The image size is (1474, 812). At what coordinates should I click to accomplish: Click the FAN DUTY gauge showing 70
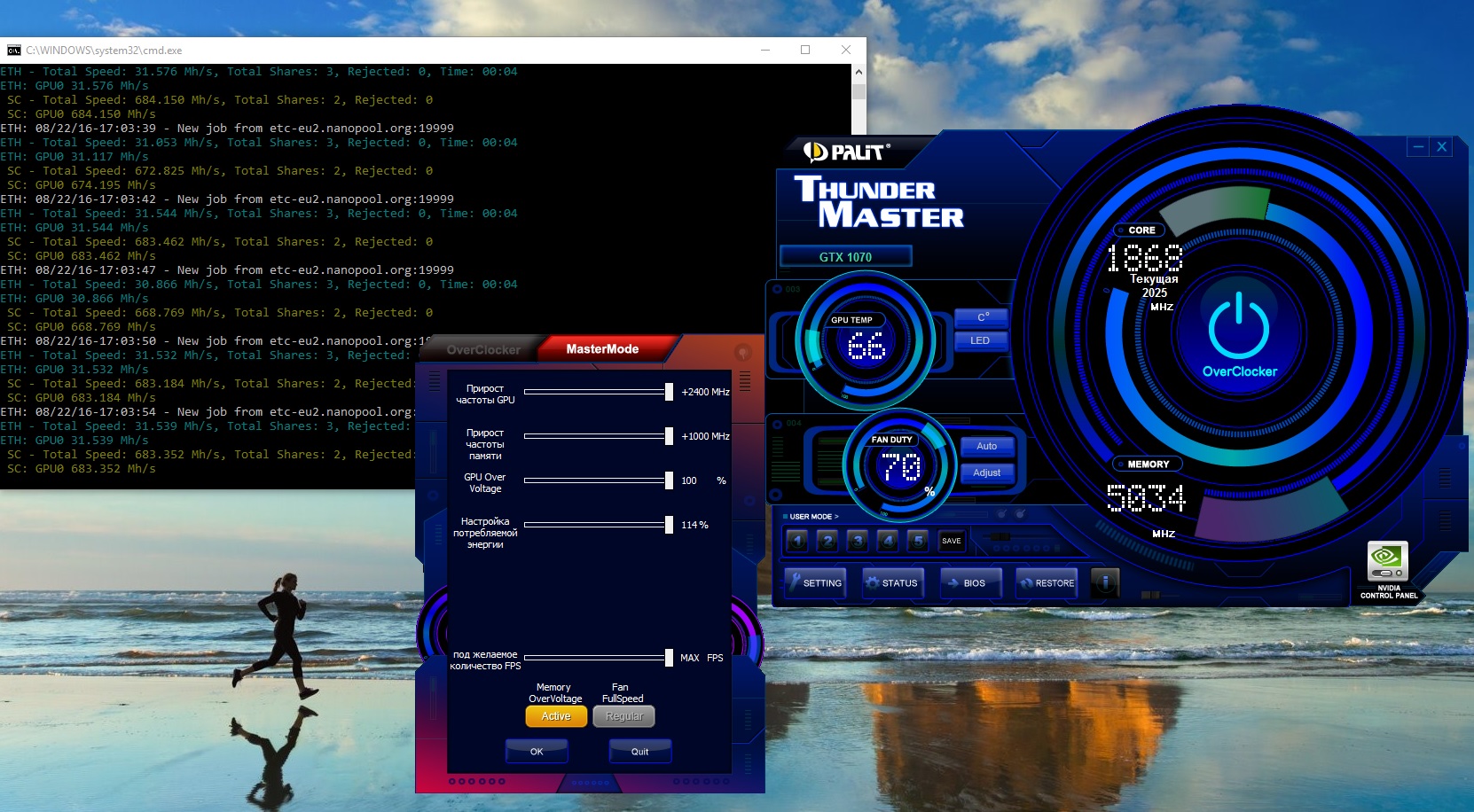898,465
